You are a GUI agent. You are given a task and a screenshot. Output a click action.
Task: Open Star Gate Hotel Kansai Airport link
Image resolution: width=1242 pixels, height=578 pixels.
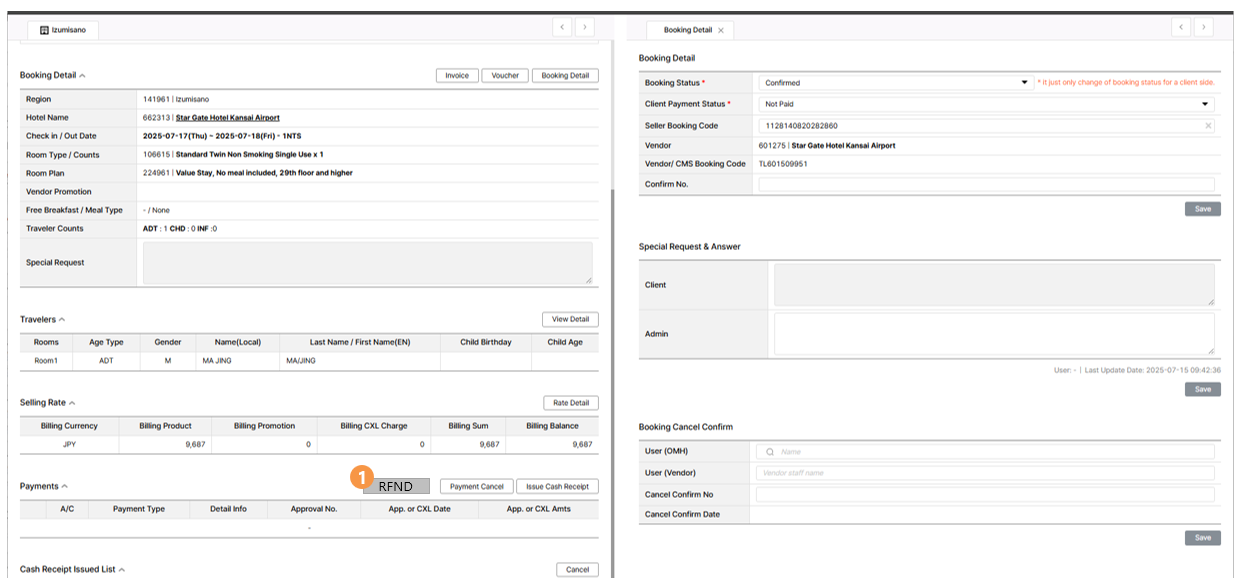227,118
